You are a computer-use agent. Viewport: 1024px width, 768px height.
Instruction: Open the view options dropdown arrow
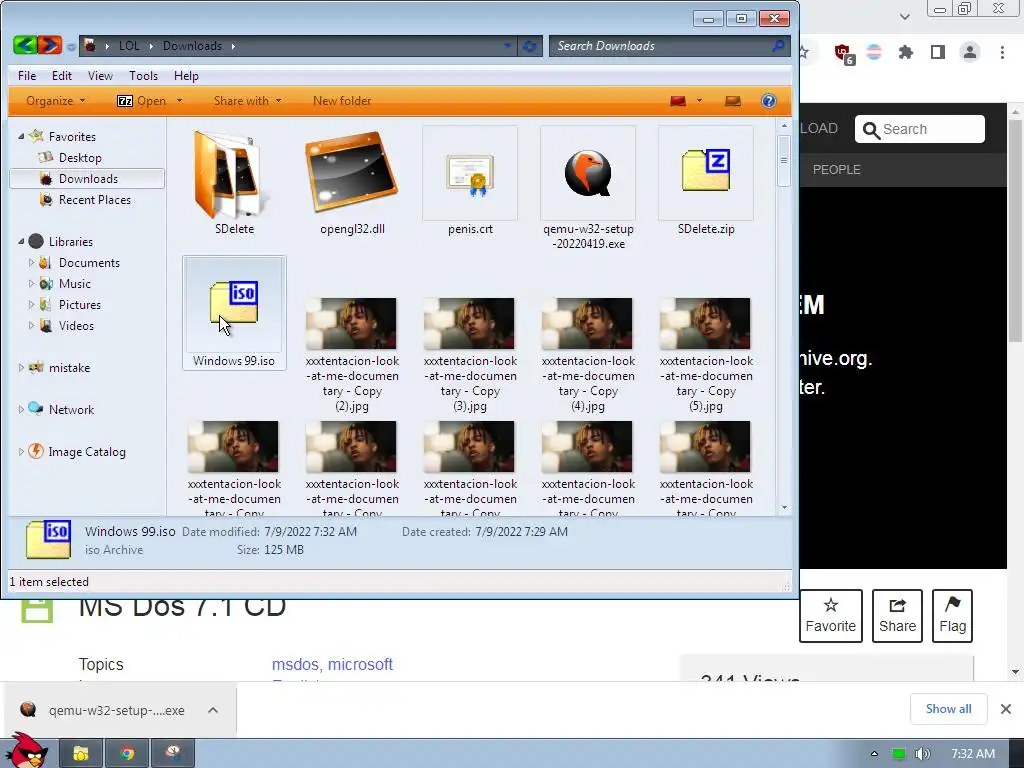[699, 101]
